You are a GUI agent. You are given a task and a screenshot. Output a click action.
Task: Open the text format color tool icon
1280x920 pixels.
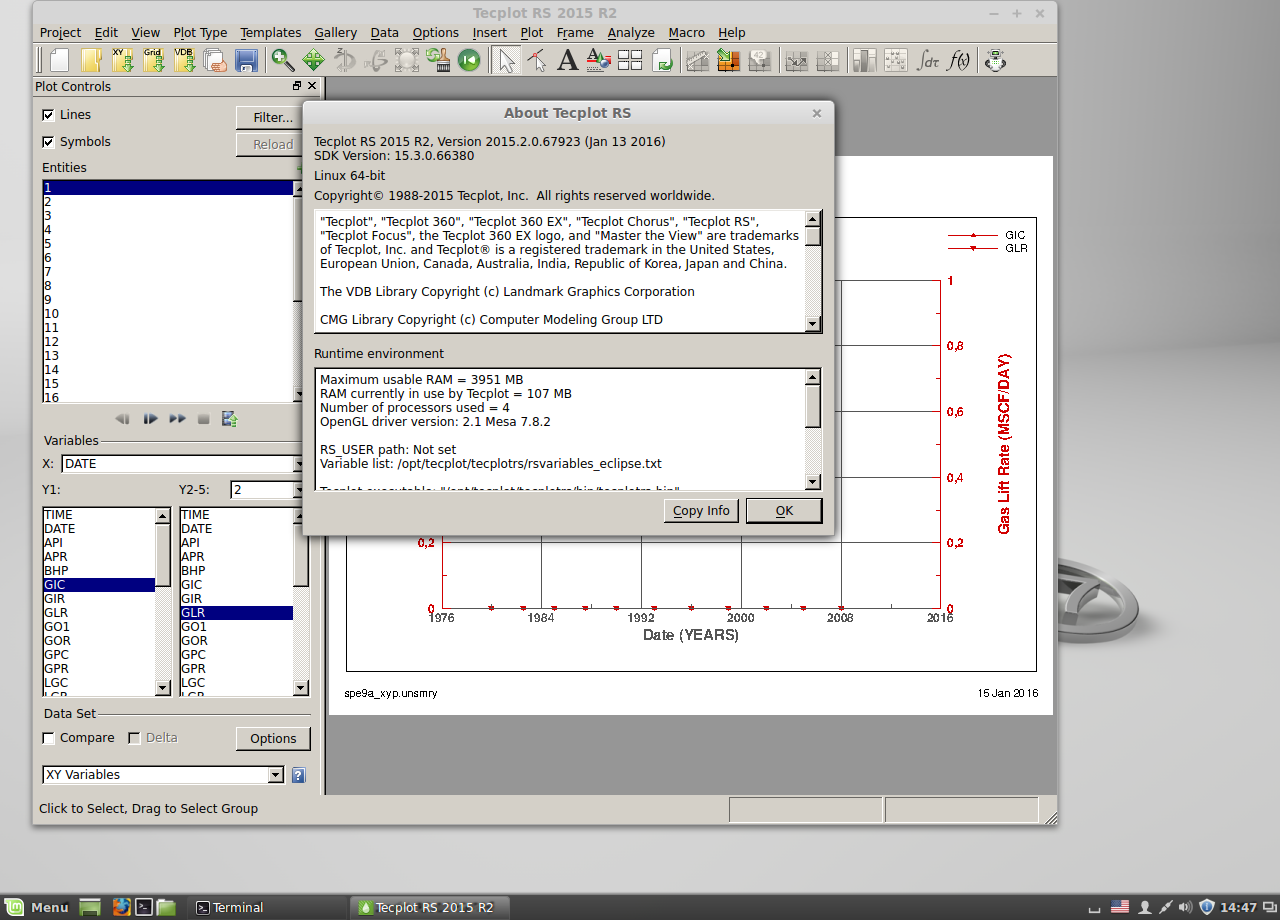(599, 60)
